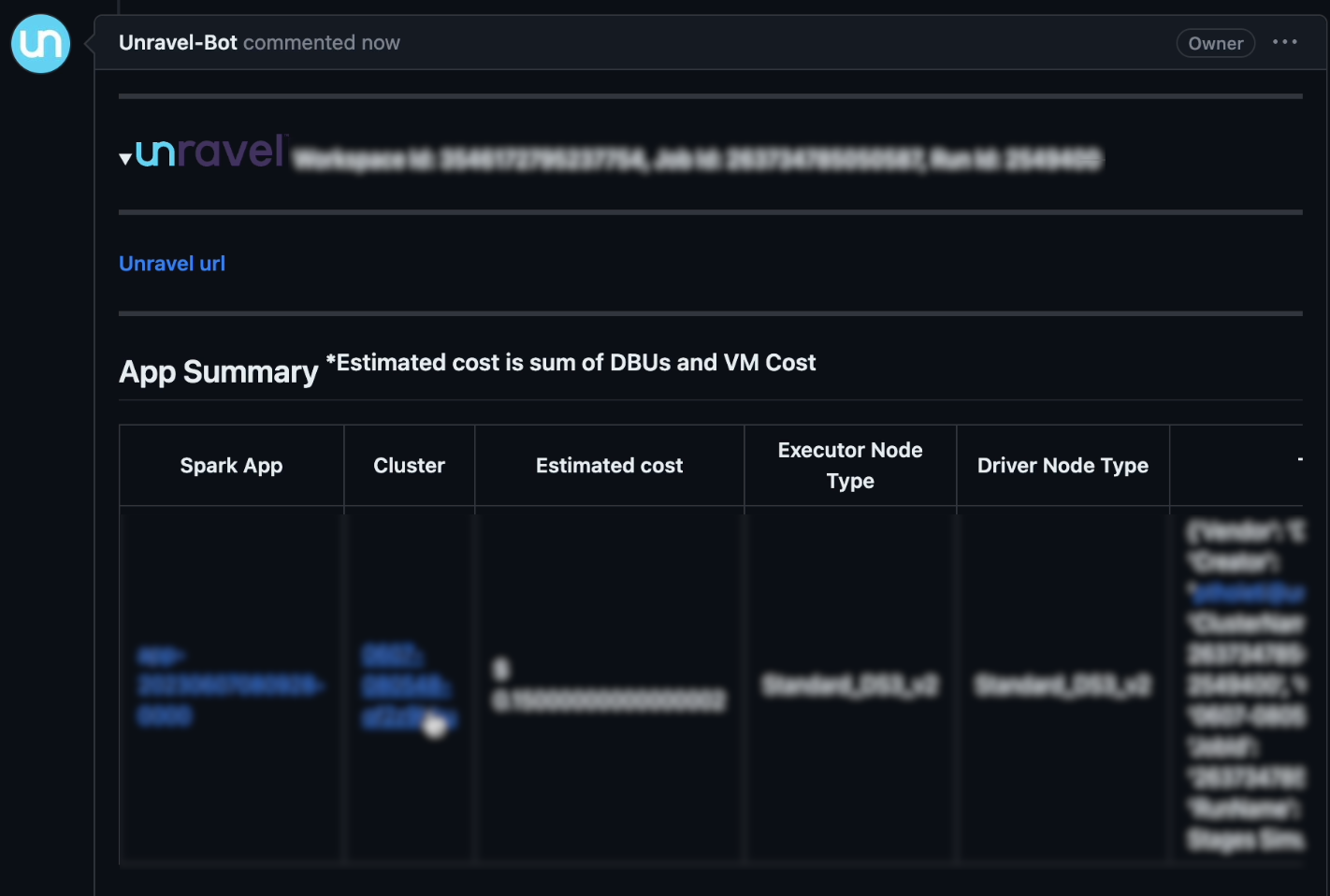Open the Unravel url link

click(172, 264)
